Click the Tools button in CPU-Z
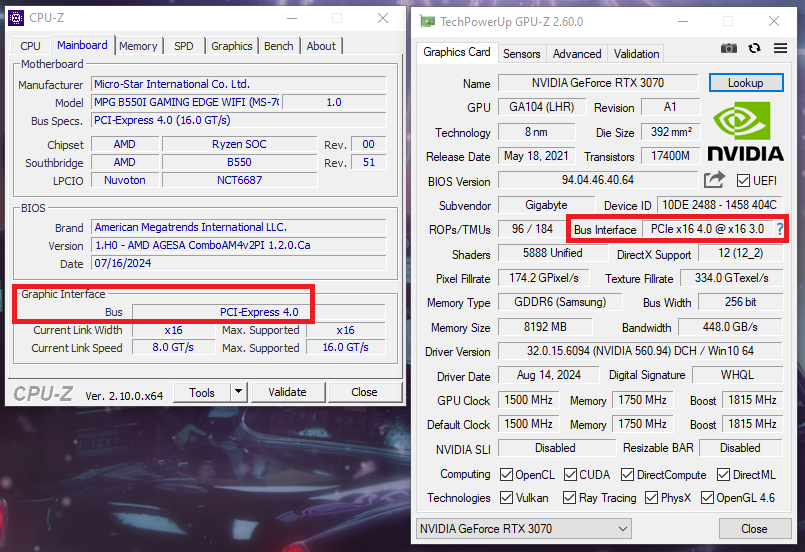The height and width of the screenshot is (552, 805). 202,392
